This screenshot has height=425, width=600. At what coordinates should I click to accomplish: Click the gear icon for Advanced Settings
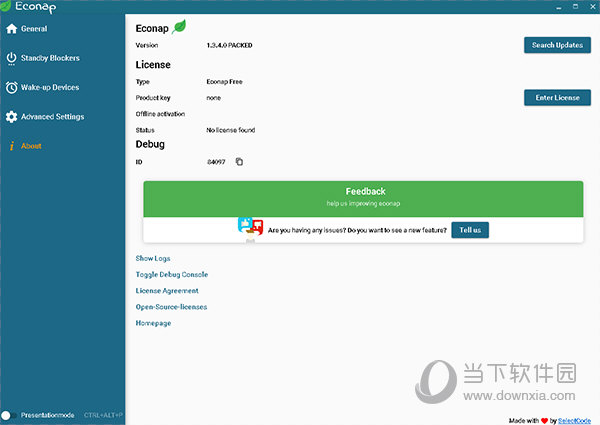tap(11, 117)
